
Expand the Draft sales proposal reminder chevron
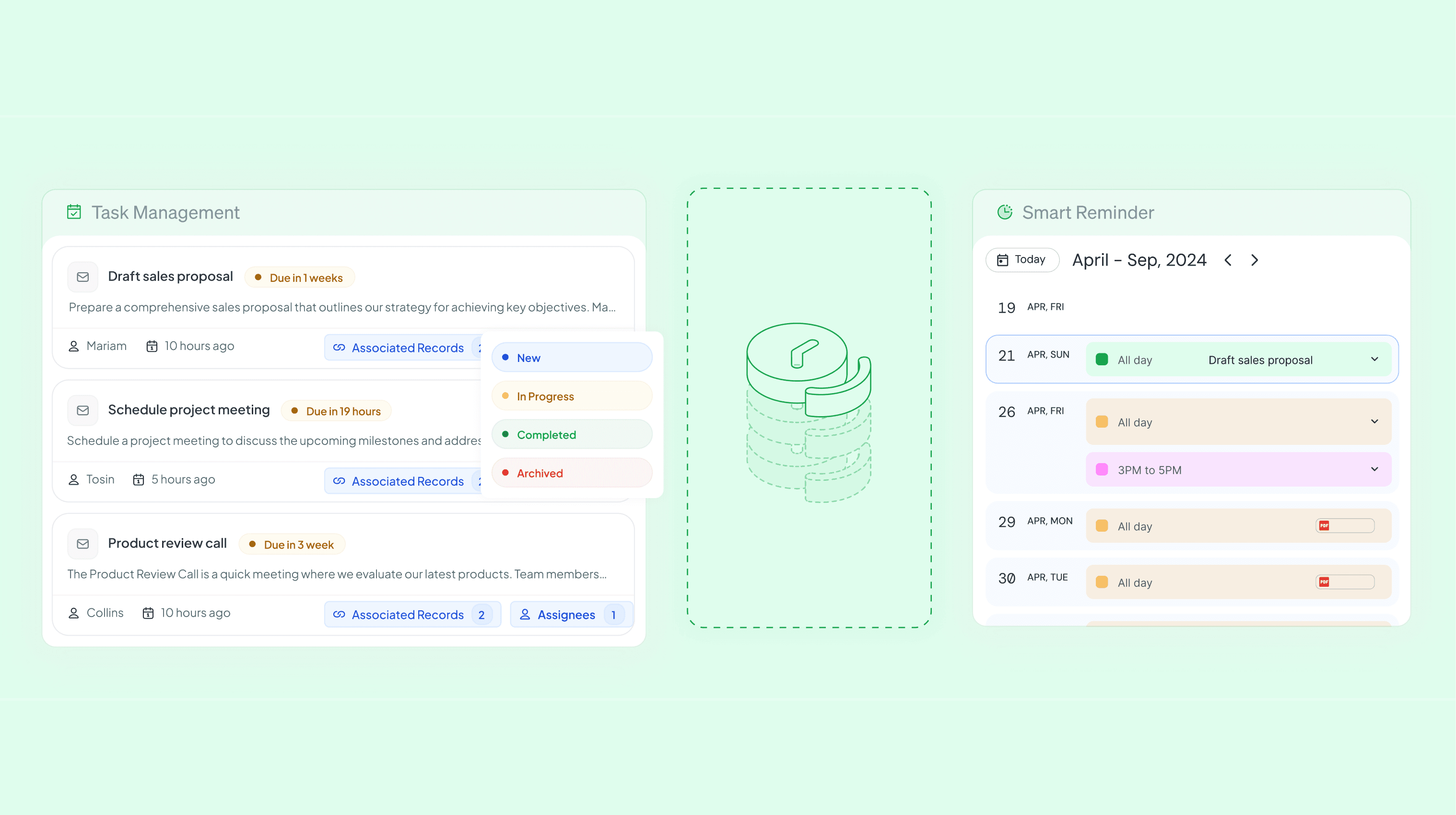click(1374, 360)
